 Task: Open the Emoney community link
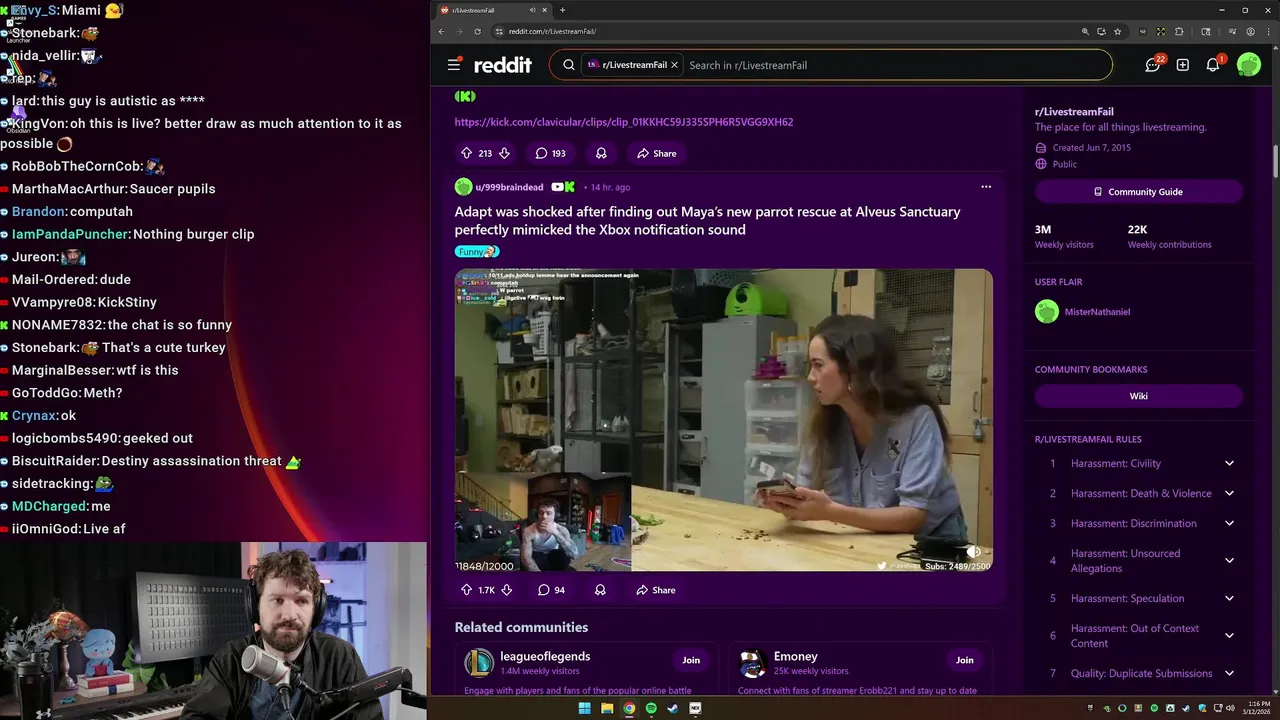796,656
